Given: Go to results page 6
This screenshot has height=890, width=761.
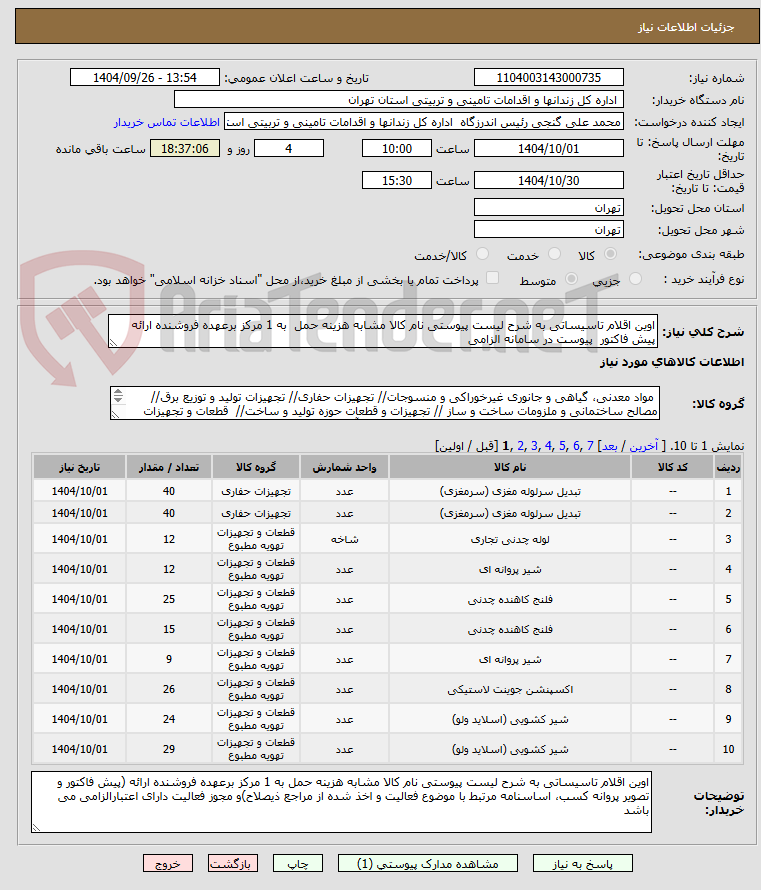Looking at the screenshot, I should (576, 446).
